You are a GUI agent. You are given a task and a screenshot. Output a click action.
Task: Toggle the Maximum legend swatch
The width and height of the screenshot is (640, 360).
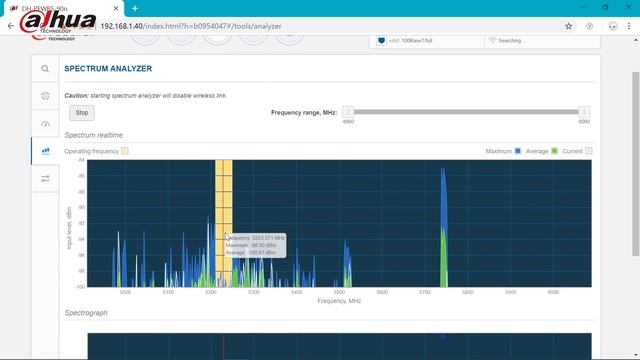[x=518, y=151]
